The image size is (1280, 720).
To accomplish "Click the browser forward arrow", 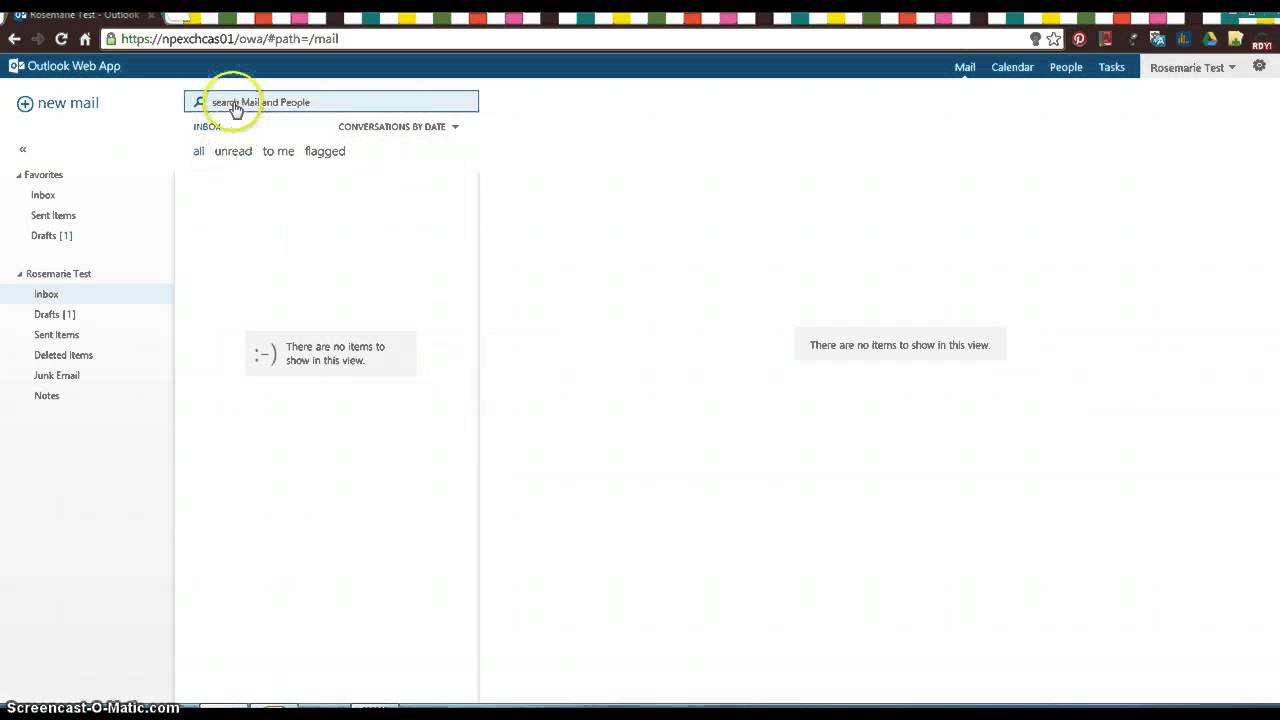I will point(38,39).
